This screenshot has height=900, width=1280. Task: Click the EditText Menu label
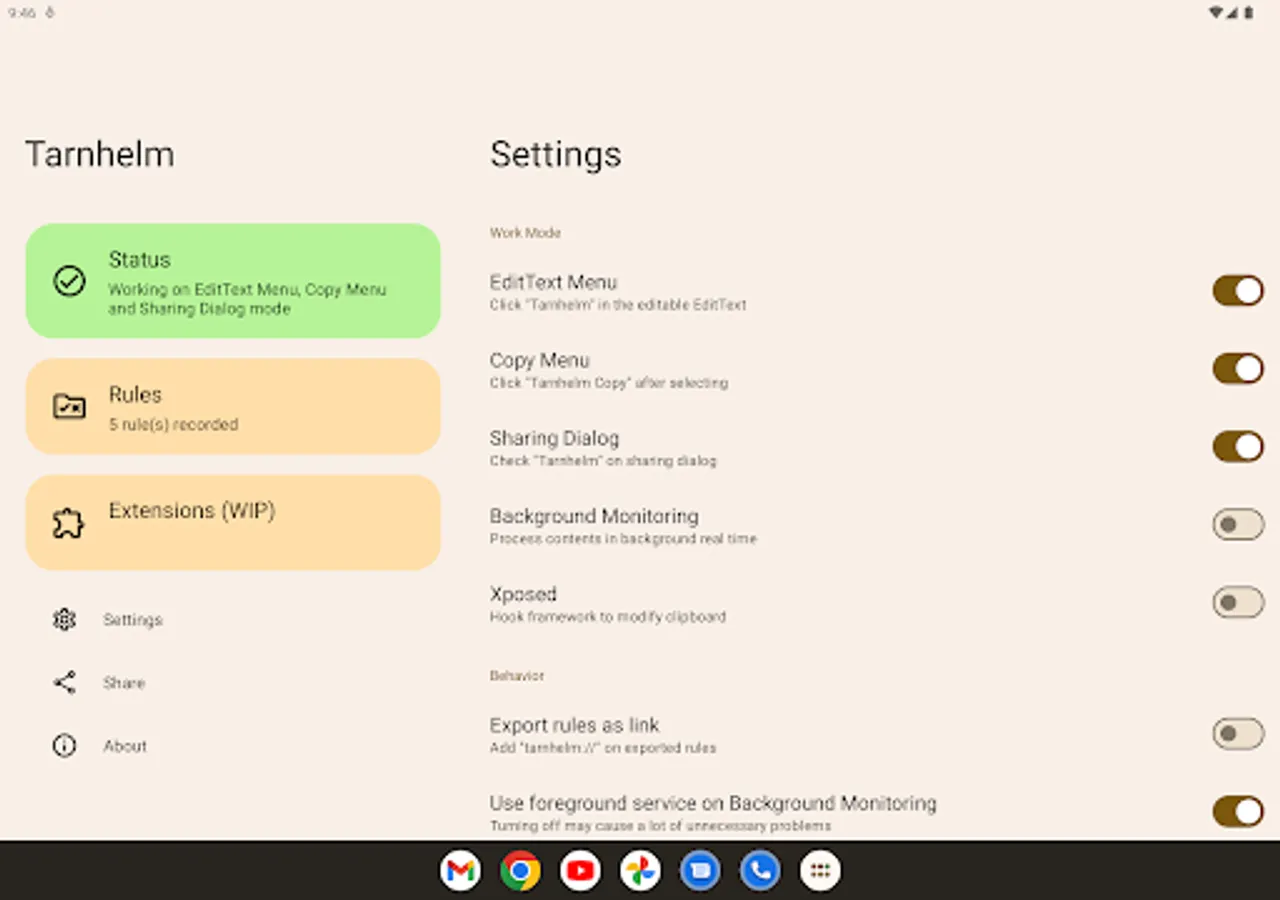(553, 282)
